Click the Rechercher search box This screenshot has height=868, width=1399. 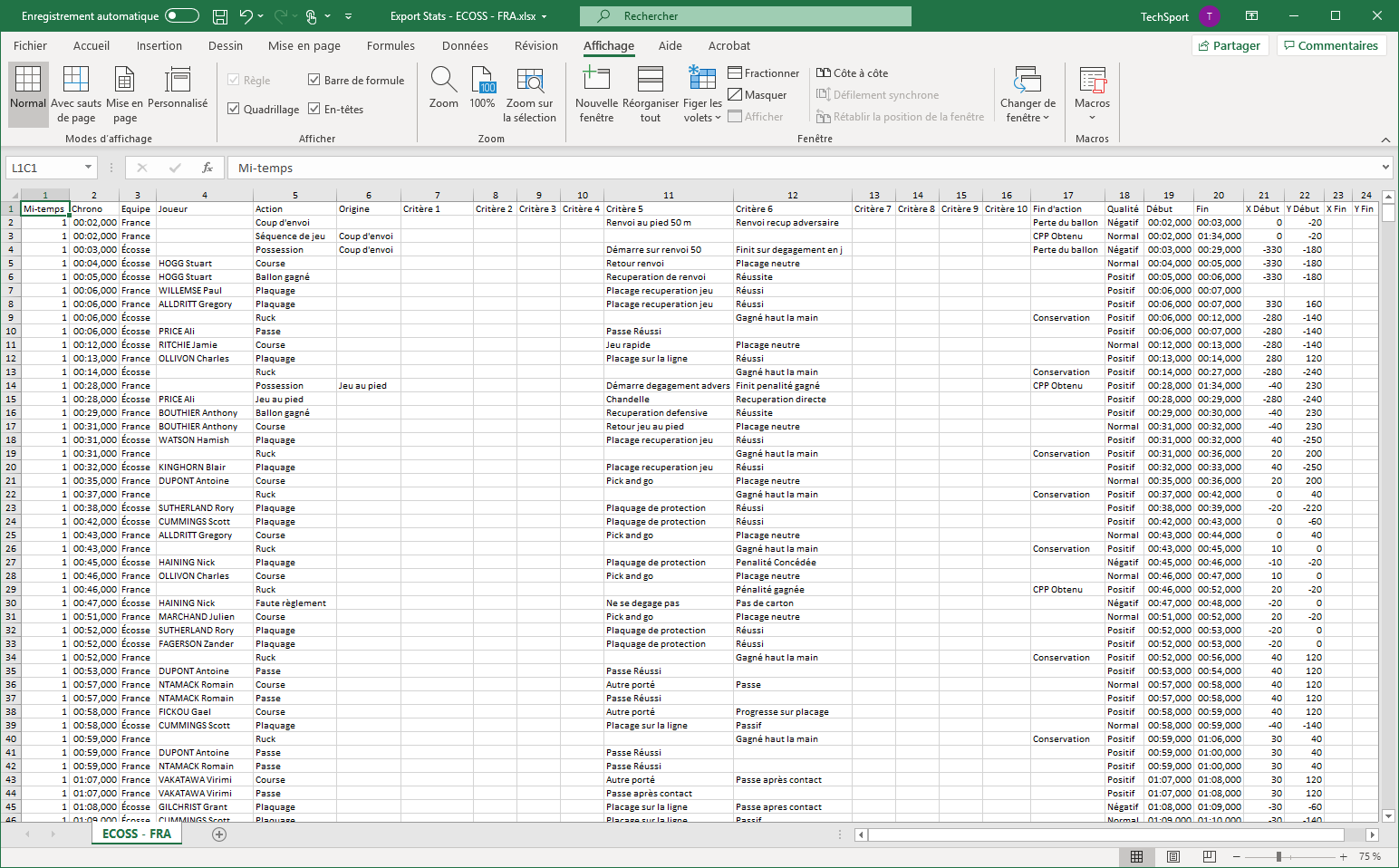coord(746,16)
